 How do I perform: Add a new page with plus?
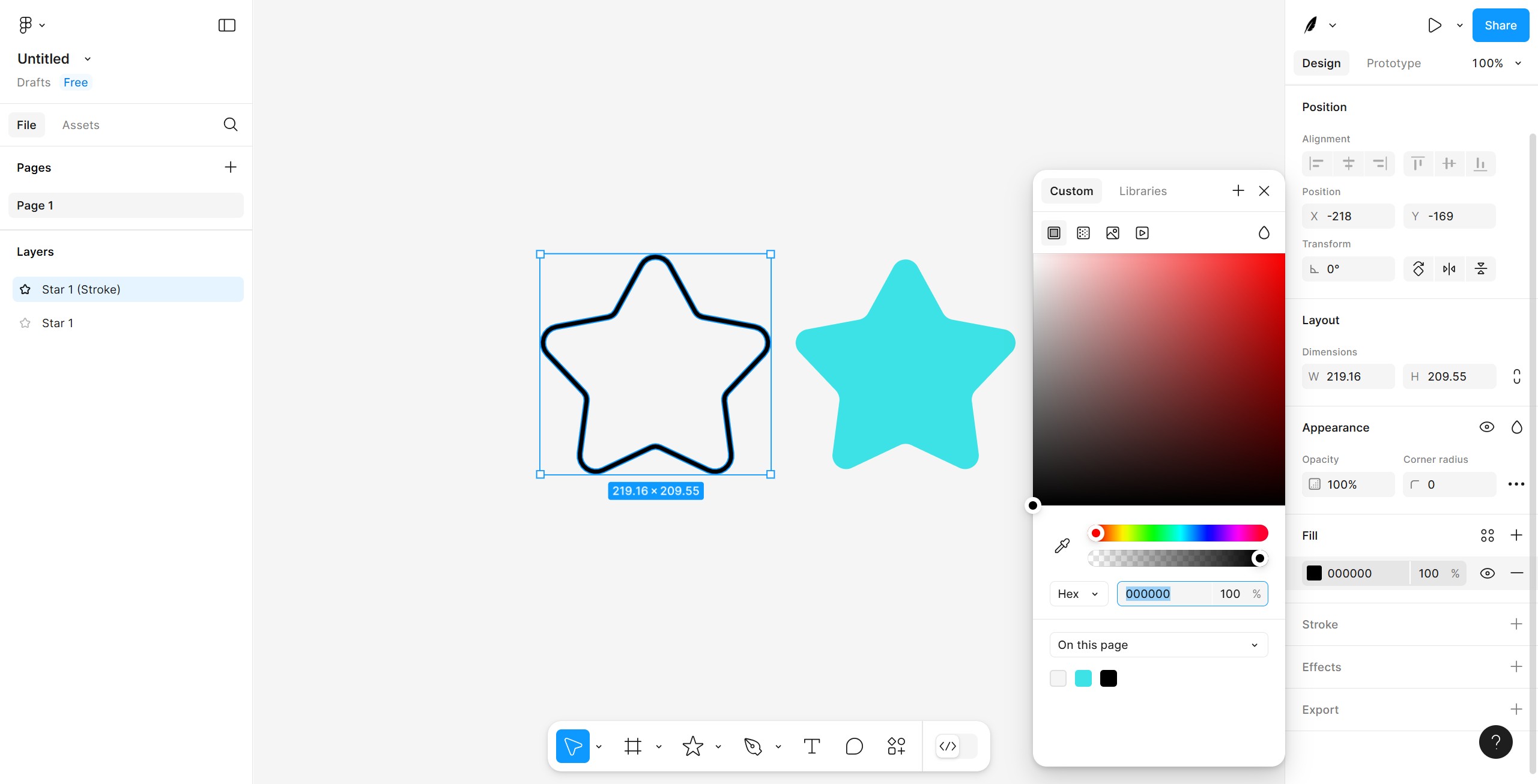click(230, 167)
